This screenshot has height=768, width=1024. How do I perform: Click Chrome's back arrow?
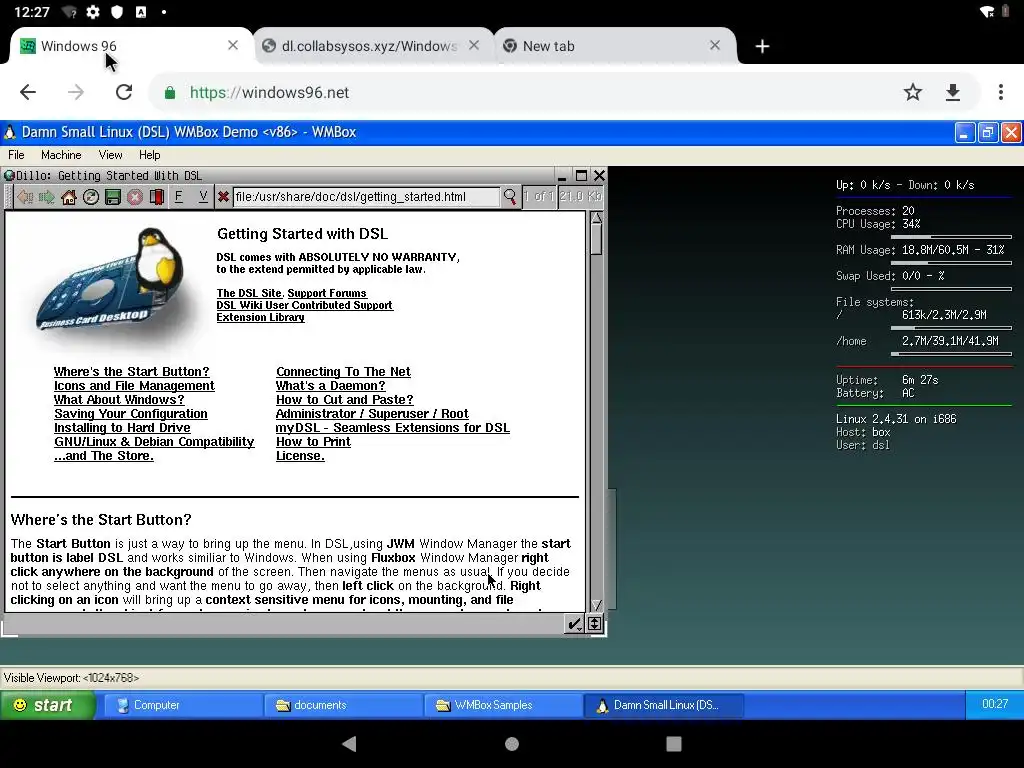click(28, 92)
